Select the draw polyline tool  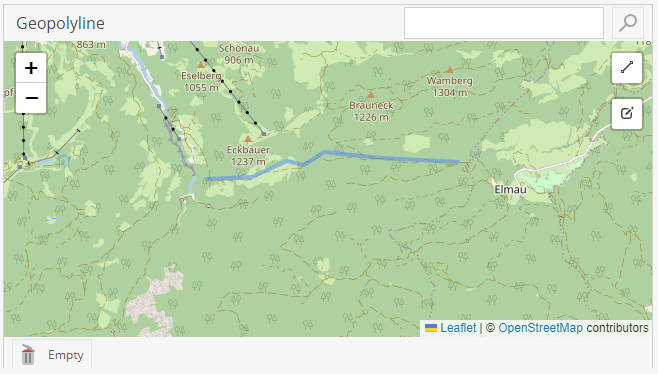627,68
